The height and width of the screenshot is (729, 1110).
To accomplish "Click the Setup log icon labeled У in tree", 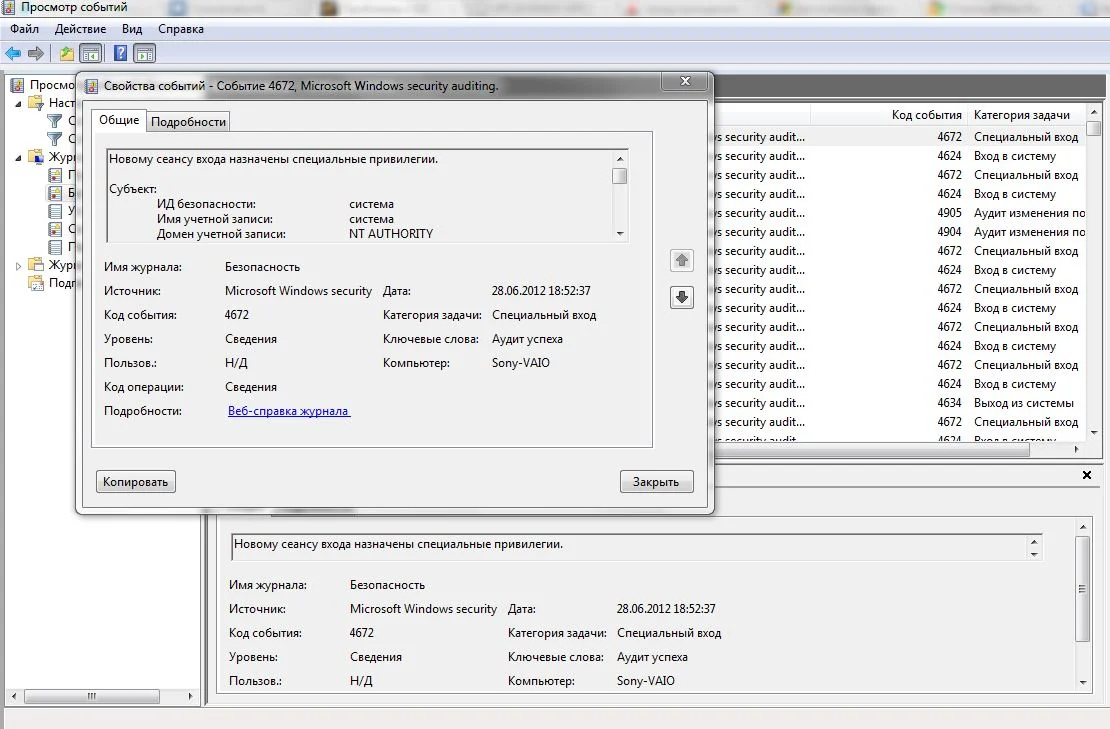I will click(x=55, y=211).
